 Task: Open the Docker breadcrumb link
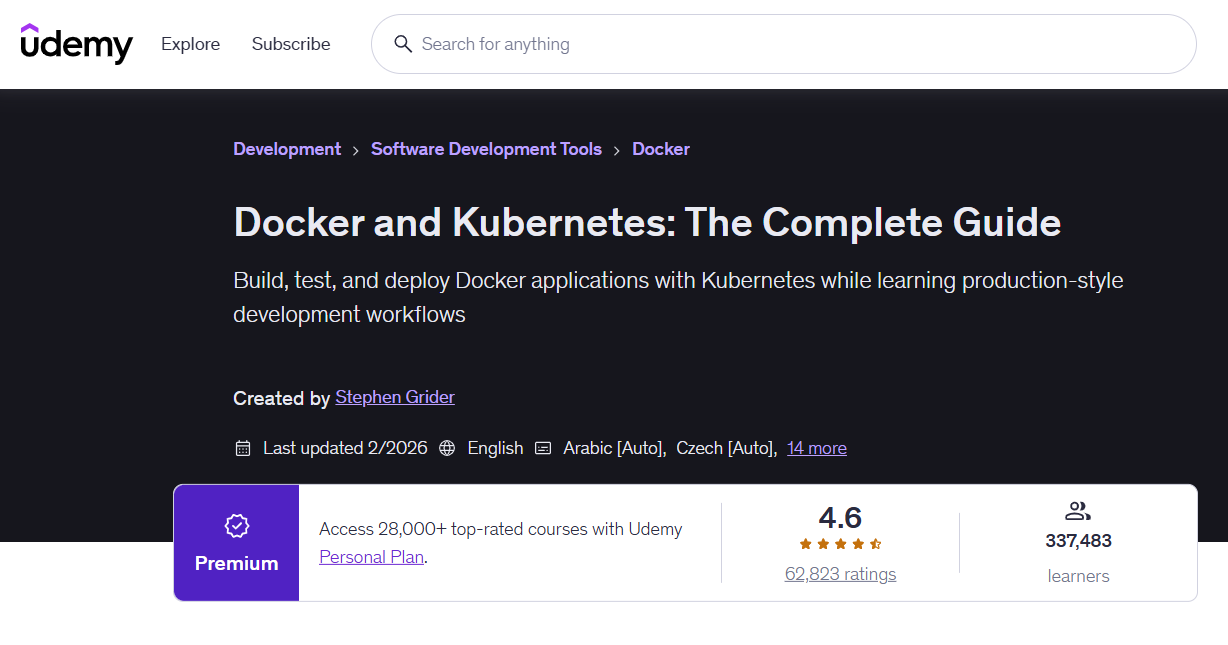(661, 149)
